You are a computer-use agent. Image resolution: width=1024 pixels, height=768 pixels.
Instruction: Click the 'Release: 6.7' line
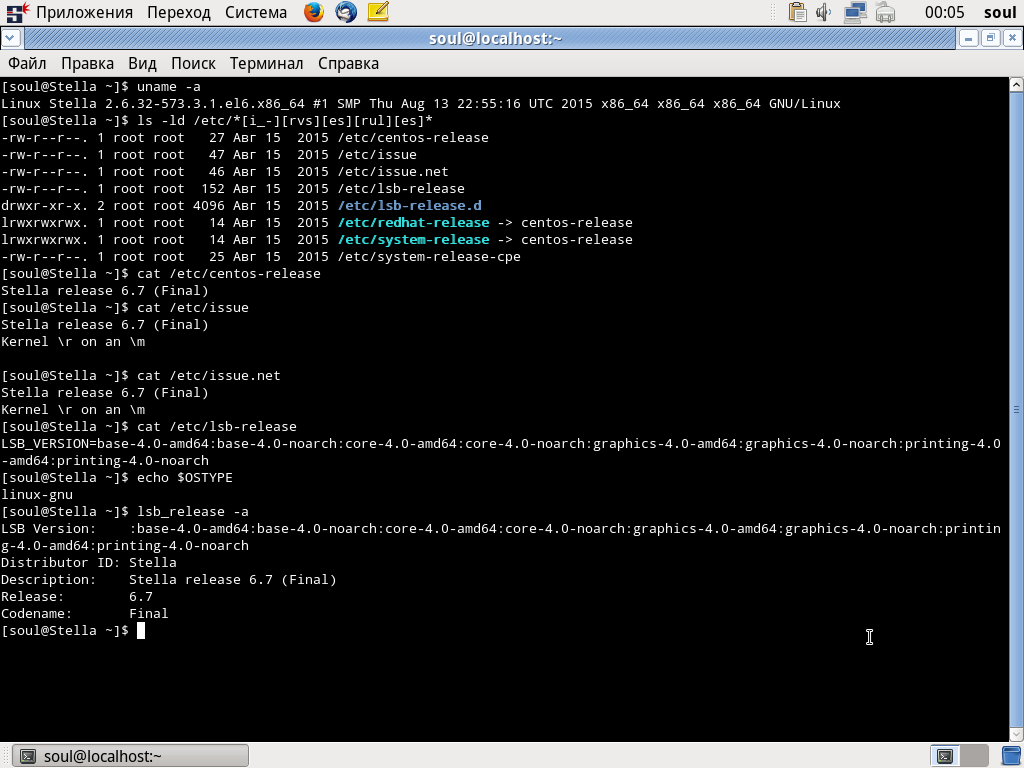pyautogui.click(x=76, y=596)
